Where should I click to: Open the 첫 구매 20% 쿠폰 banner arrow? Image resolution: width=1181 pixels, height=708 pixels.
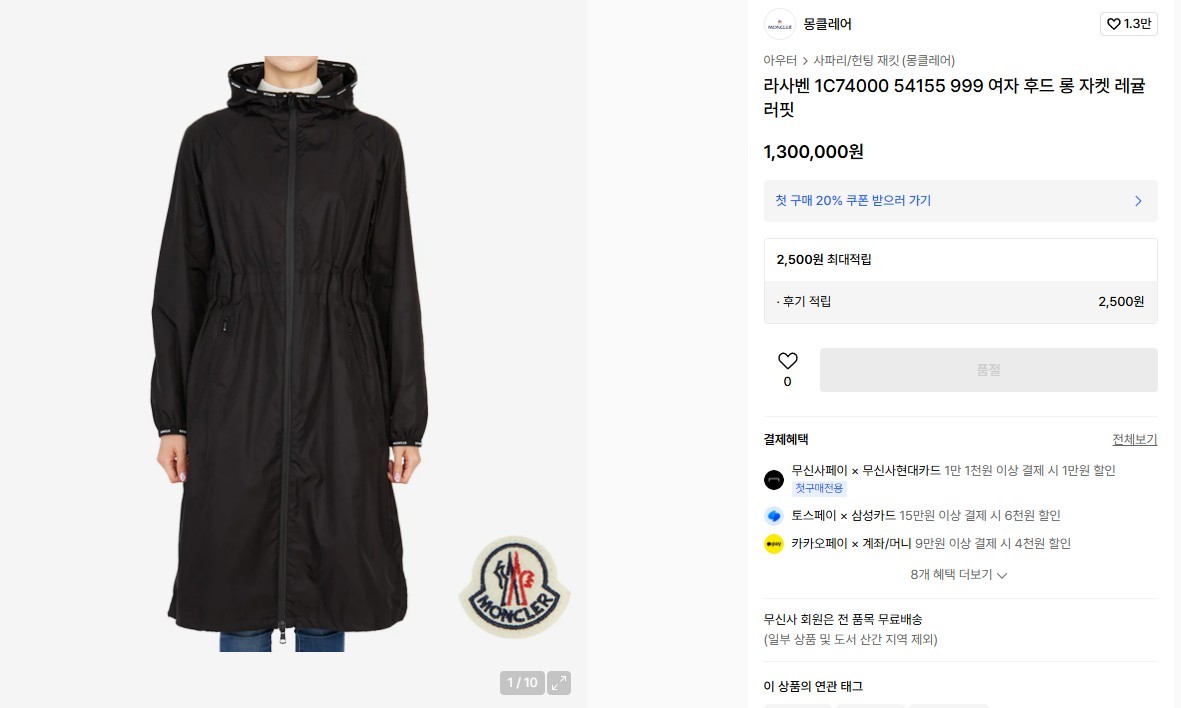[x=1138, y=201]
